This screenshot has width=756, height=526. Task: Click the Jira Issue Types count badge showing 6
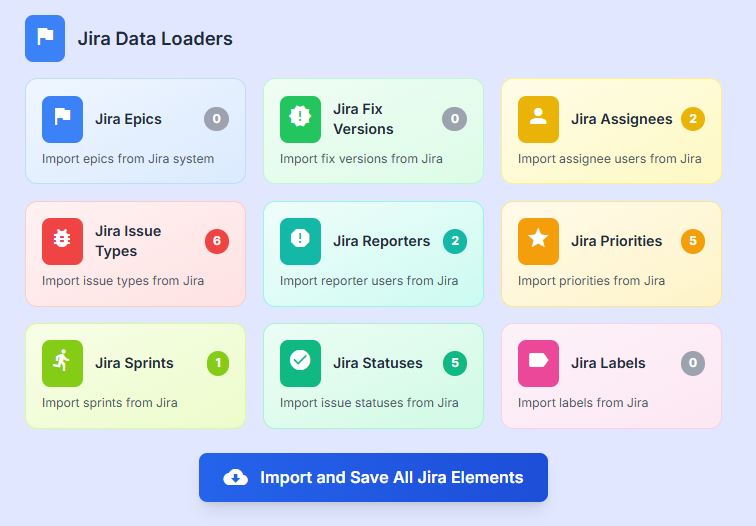tap(216, 241)
